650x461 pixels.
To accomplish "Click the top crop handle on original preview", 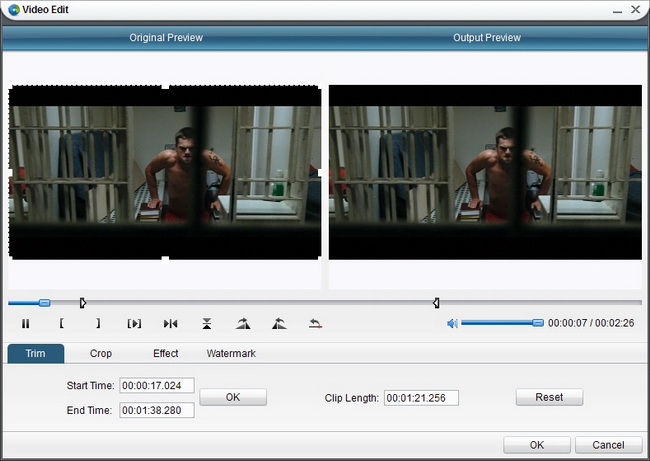I will coord(165,86).
